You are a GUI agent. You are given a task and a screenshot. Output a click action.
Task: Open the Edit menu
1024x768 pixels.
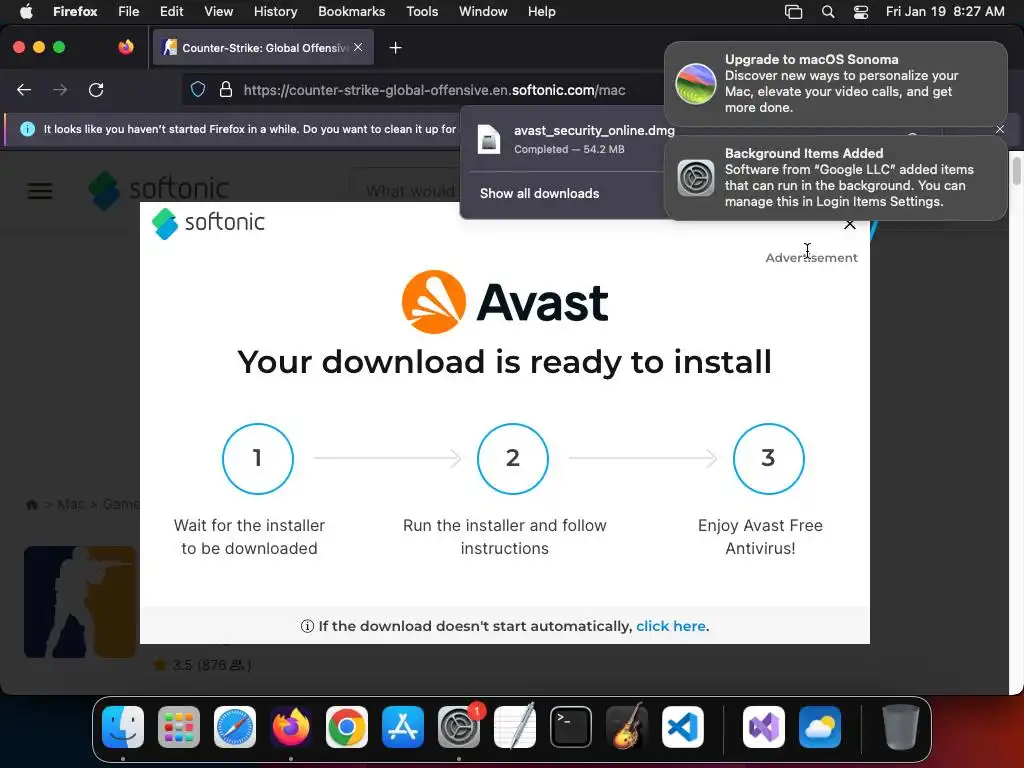172,11
